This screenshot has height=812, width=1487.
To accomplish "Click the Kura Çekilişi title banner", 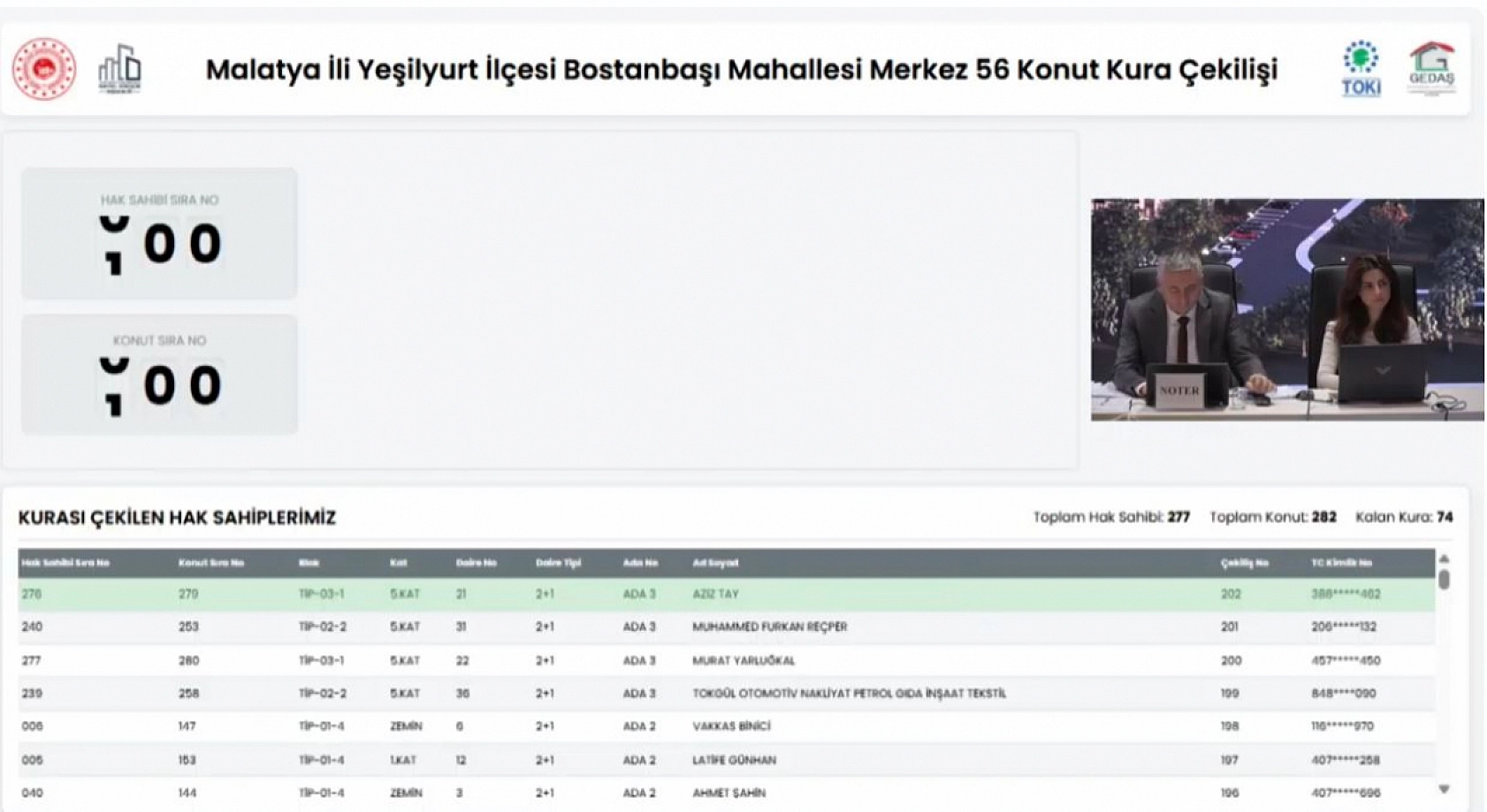I will click(743, 68).
